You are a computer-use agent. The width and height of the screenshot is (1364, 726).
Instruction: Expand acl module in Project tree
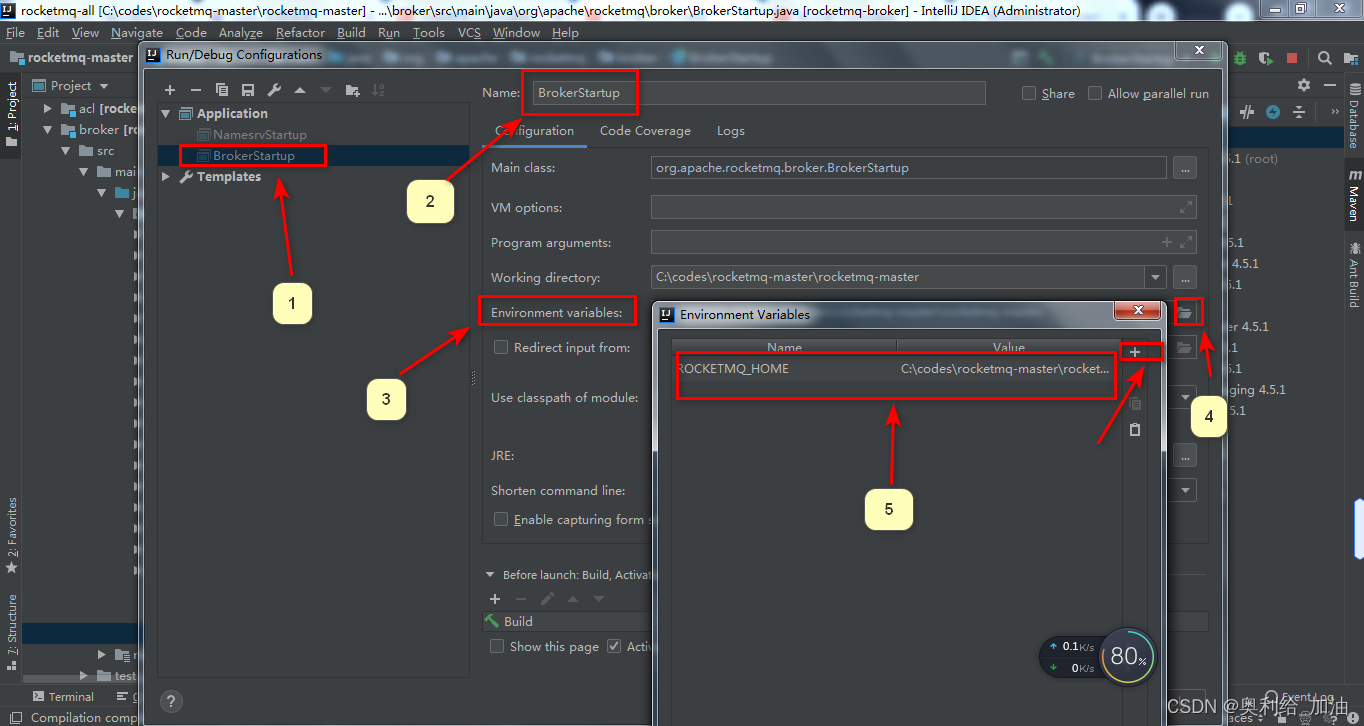point(47,108)
